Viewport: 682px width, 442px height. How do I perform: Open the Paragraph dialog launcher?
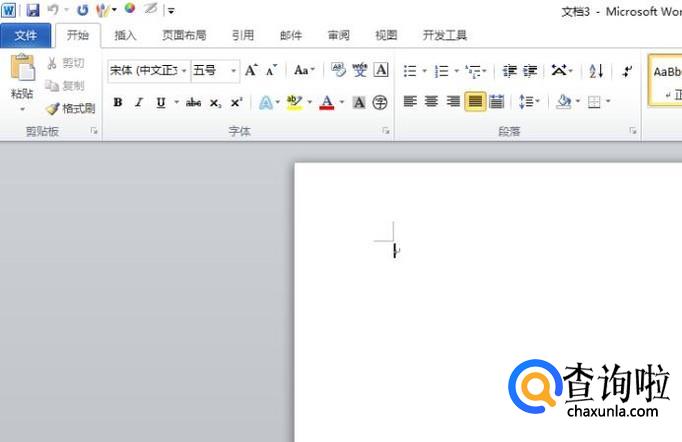click(x=633, y=131)
